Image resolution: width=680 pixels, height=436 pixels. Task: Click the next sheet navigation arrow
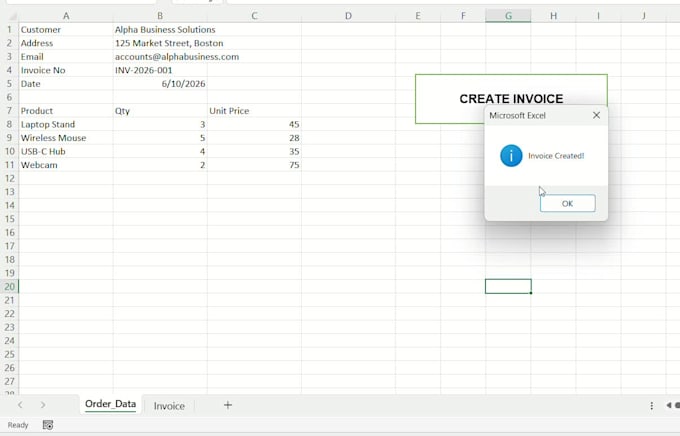point(42,405)
